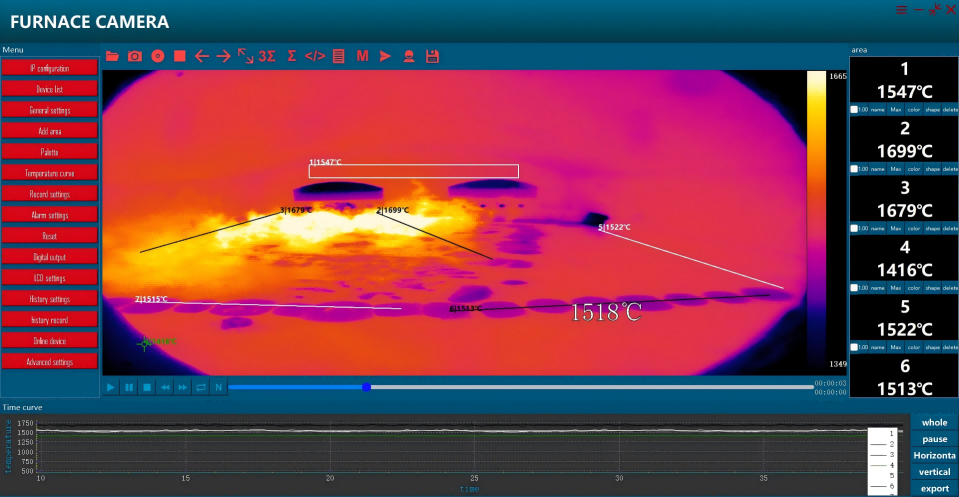Go back with the left arrow icon
Viewport: 959px width, 497px height.
(x=202, y=56)
